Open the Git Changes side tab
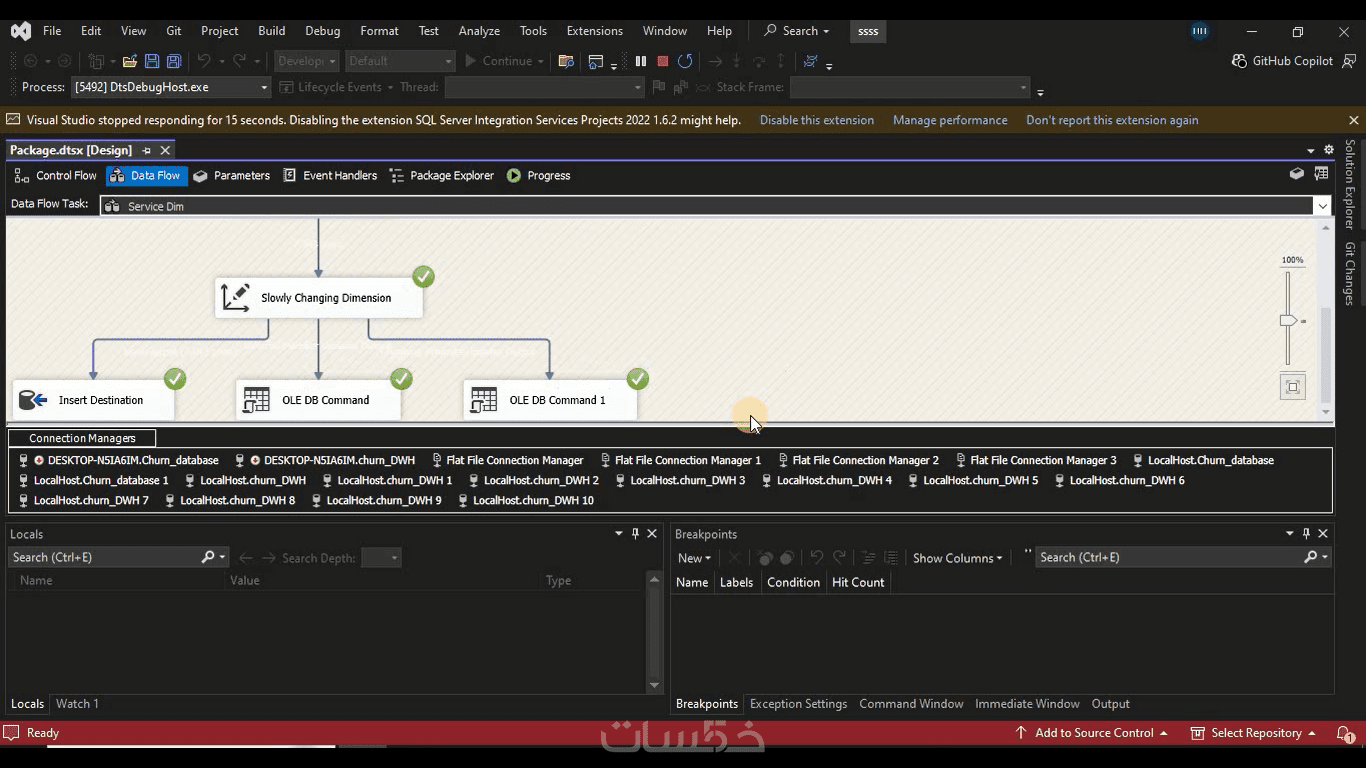Viewport: 1366px width, 768px height. coord(1350,273)
